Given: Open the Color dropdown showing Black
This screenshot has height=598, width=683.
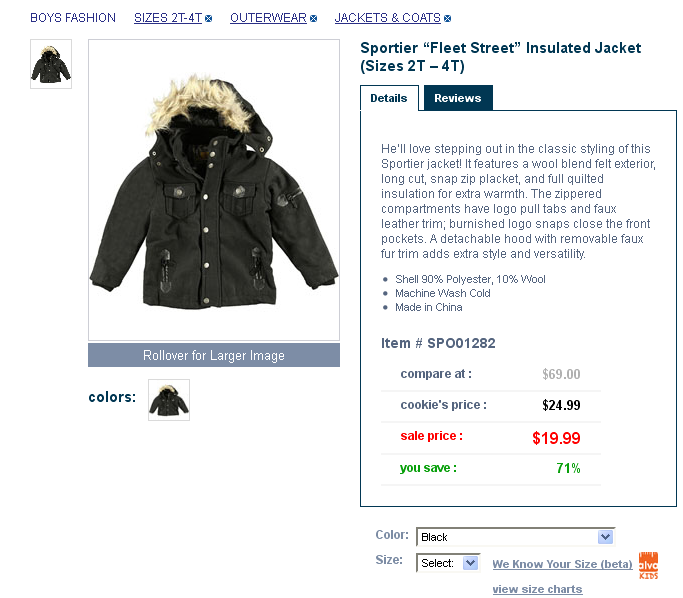Looking at the screenshot, I should pos(515,537).
